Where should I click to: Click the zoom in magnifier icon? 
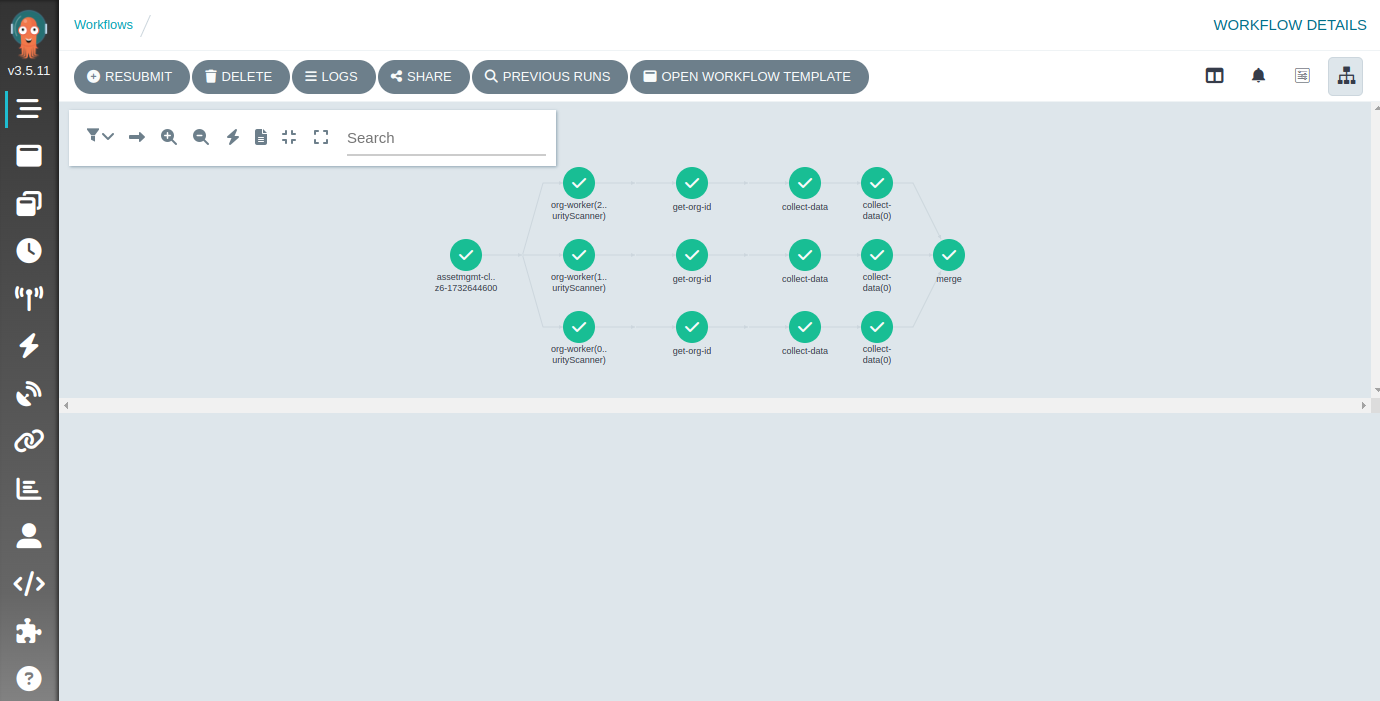pos(169,137)
